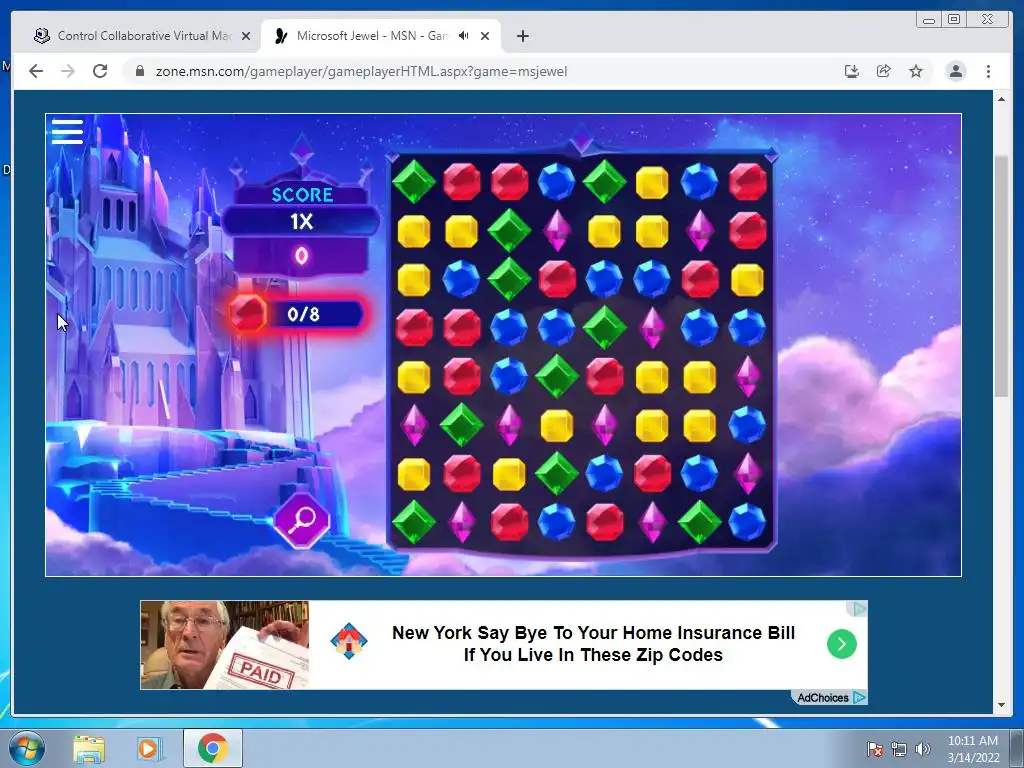The height and width of the screenshot is (768, 1024).
Task: Select the pink gem in row eight, column two
Action: pos(462,522)
